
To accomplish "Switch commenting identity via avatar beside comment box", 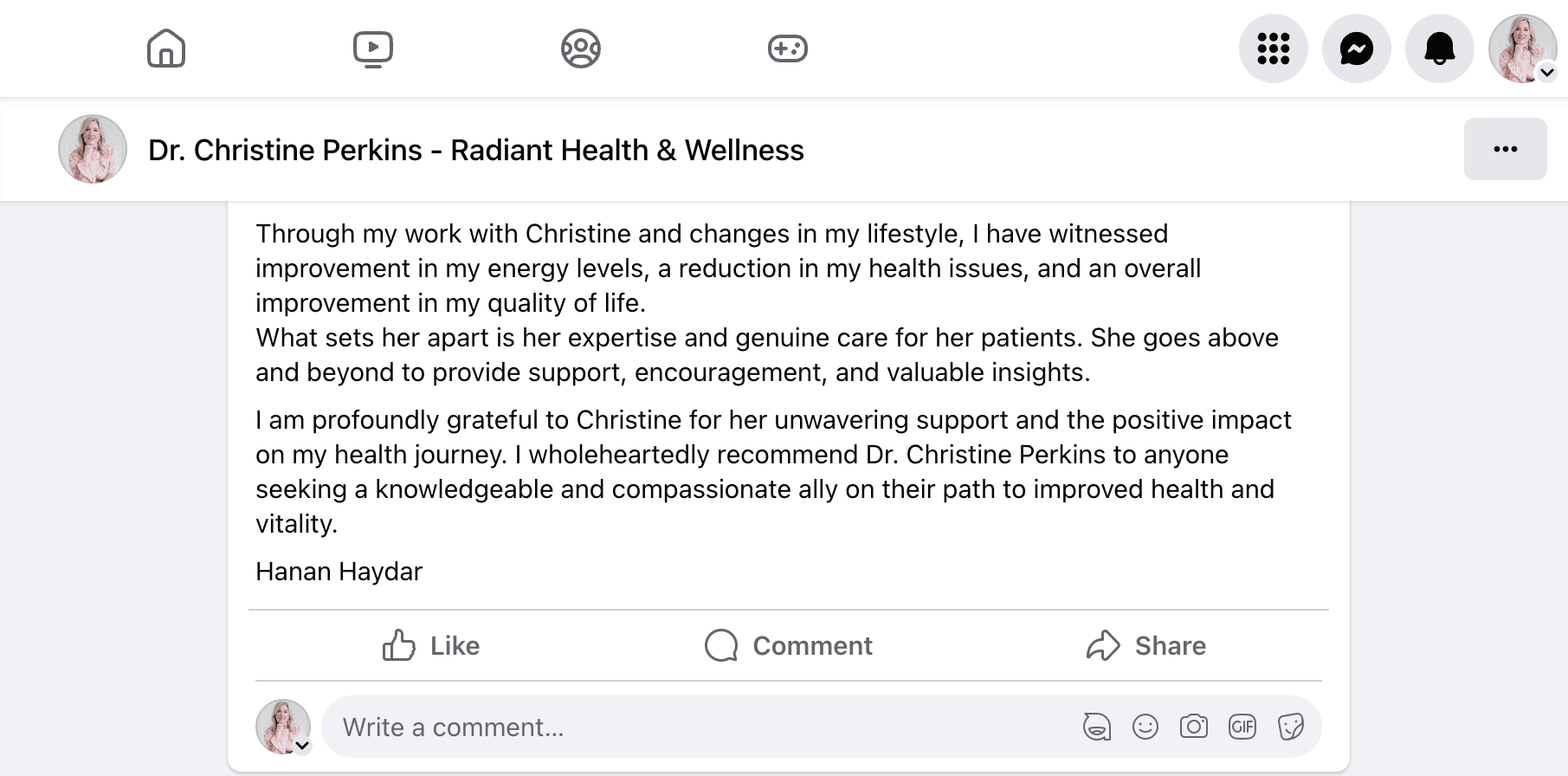I will 284,727.
